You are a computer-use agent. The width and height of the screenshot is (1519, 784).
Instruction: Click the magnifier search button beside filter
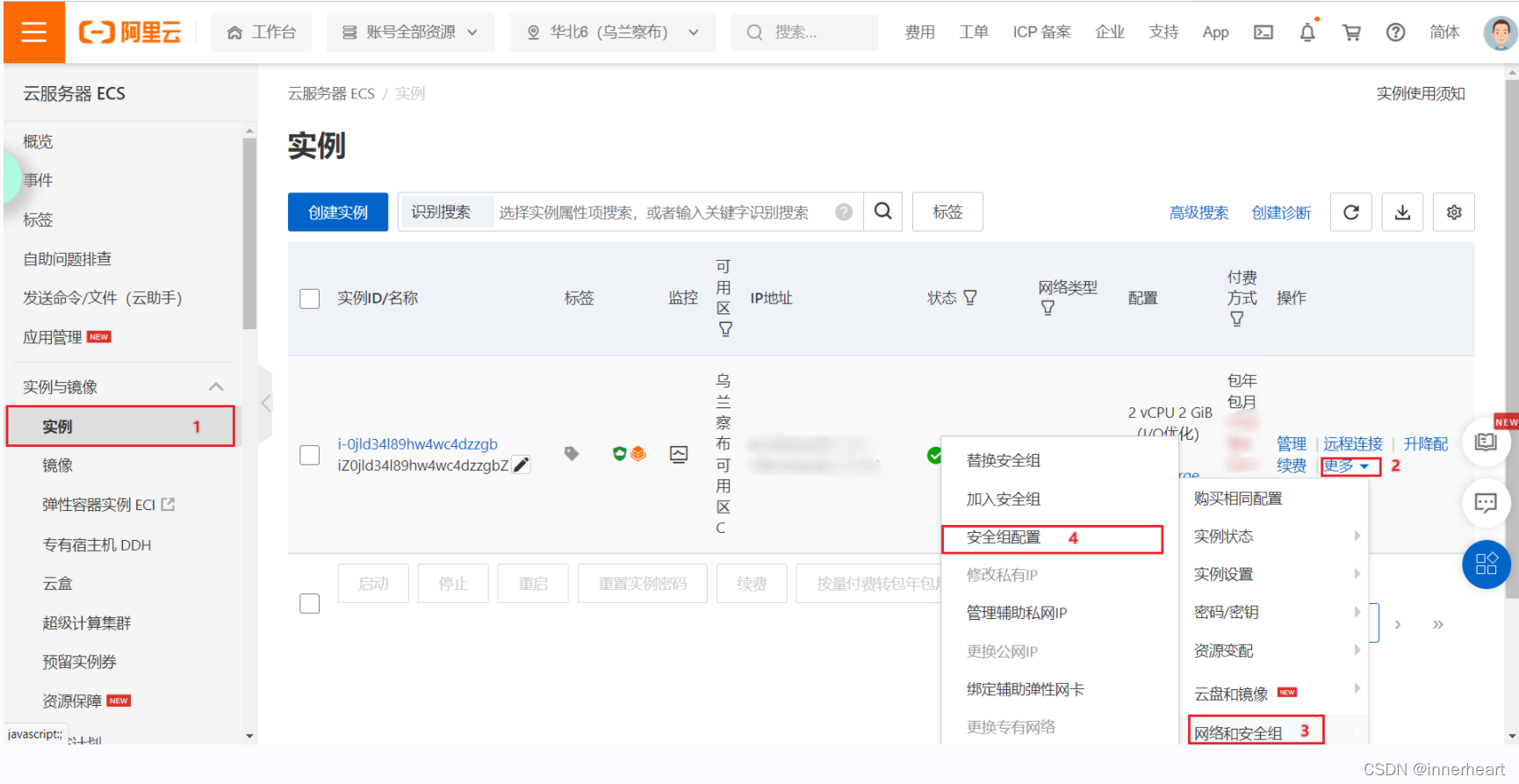883,212
